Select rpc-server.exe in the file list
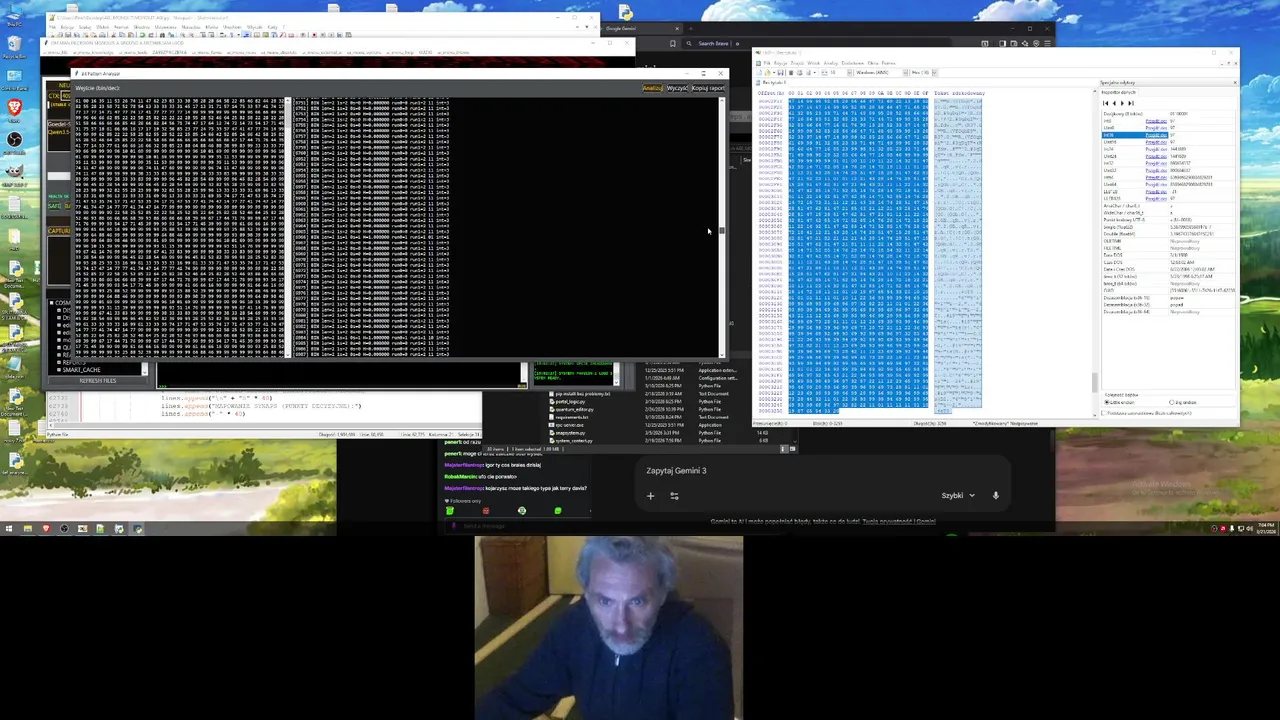This screenshot has width=1280, height=720. tap(567, 425)
